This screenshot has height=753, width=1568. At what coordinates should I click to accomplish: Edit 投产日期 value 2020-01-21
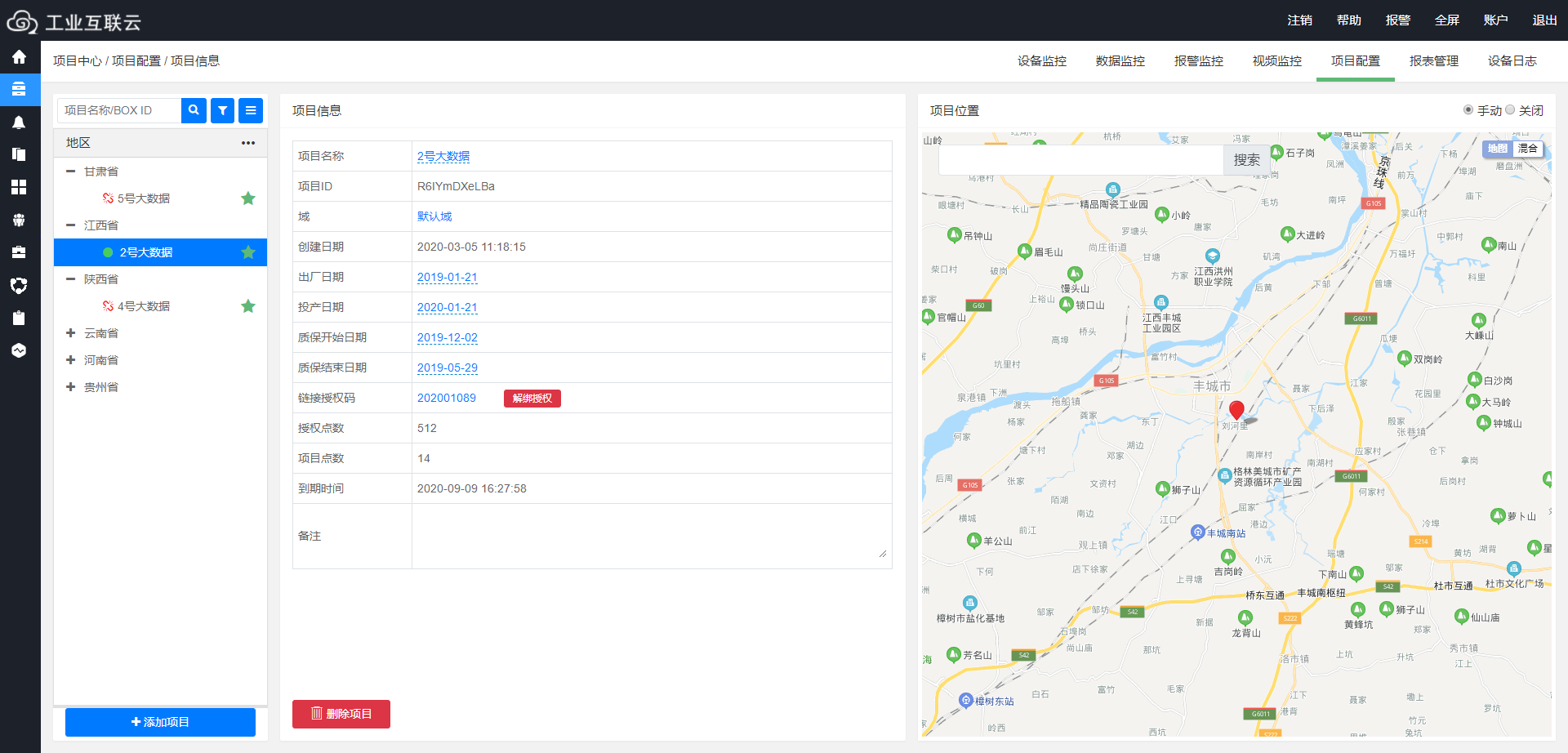point(448,307)
